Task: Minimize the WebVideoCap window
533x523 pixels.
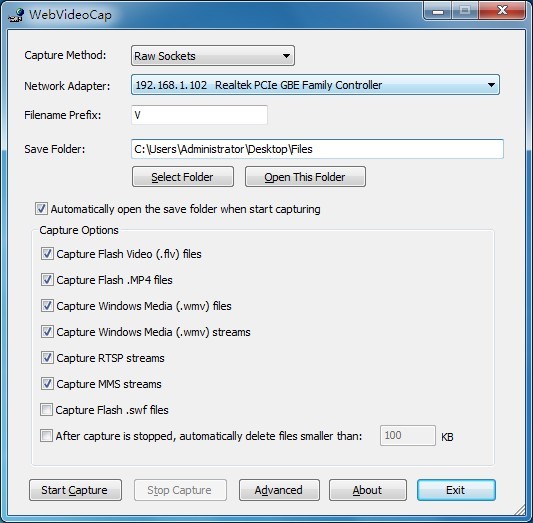Action: [x=438, y=11]
